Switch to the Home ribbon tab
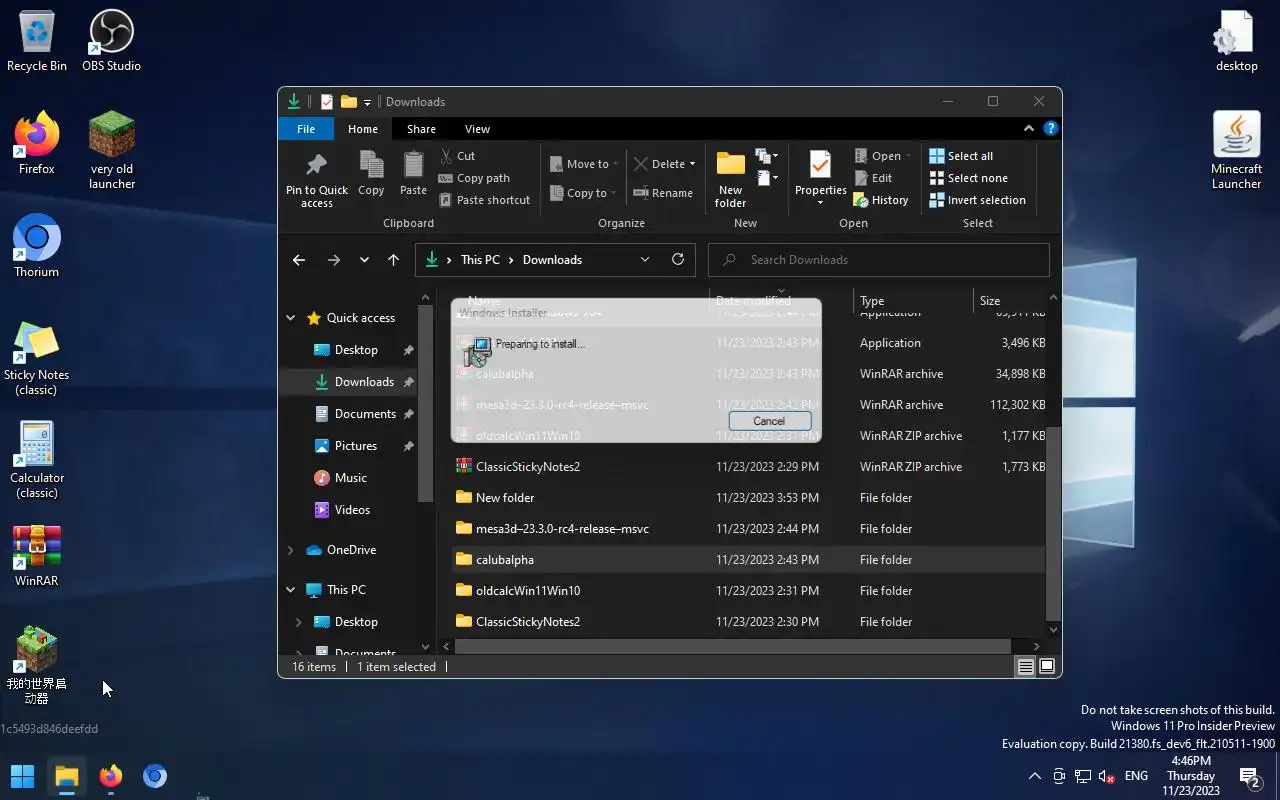 363,129
